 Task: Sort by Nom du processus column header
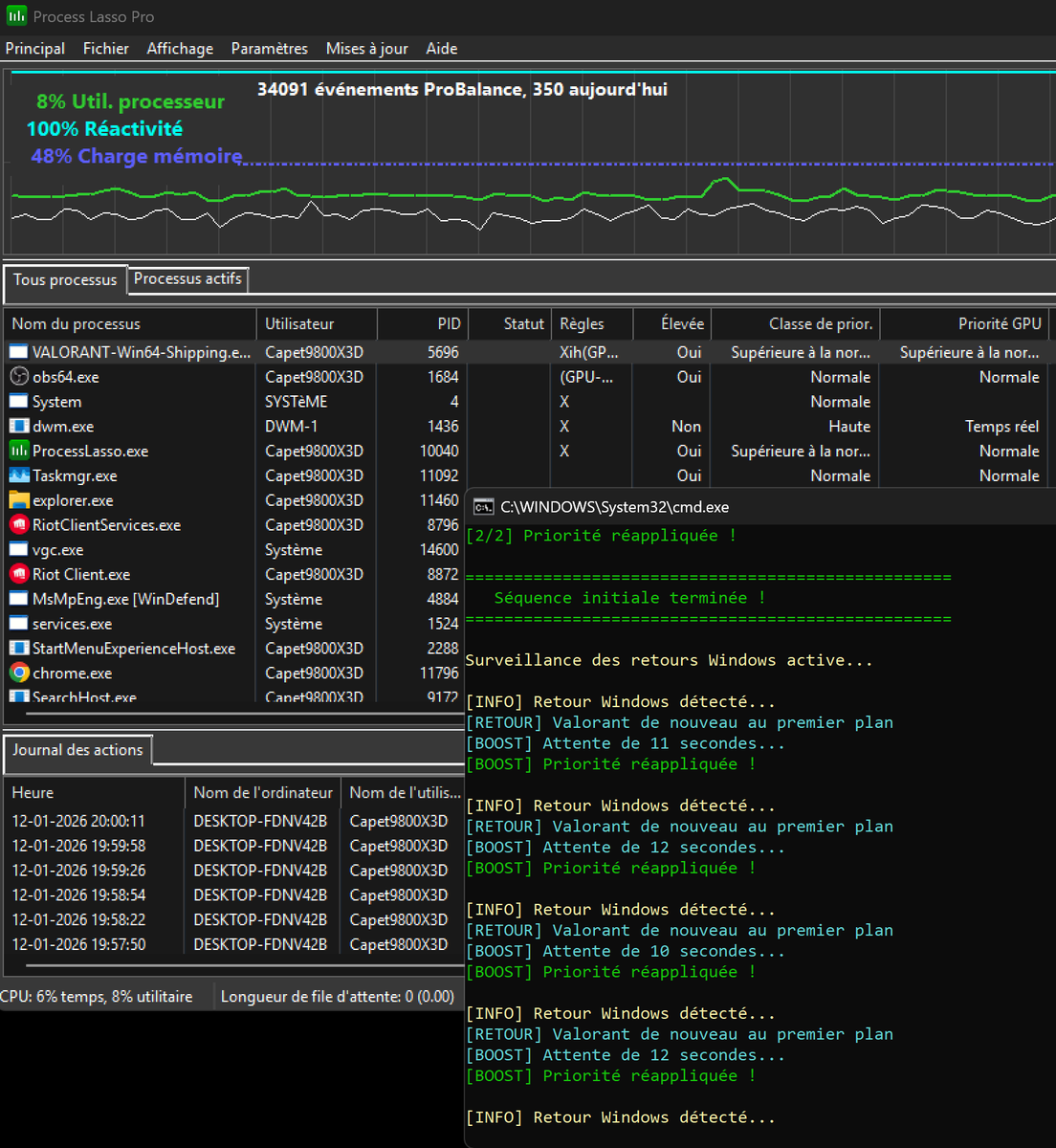(x=130, y=323)
